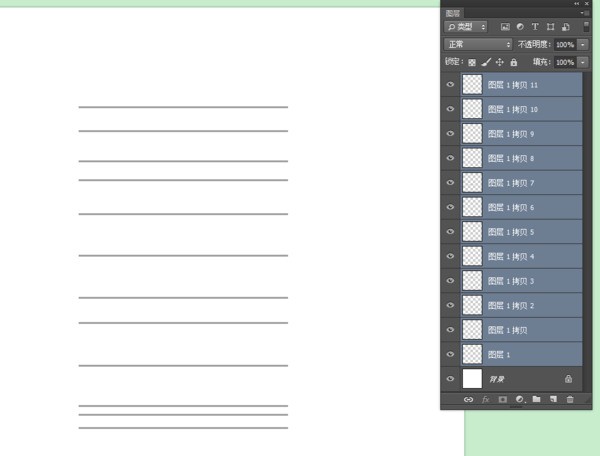This screenshot has width=600, height=456.
Task: Create new fill or adjustment layer
Action: pyautogui.click(x=520, y=400)
